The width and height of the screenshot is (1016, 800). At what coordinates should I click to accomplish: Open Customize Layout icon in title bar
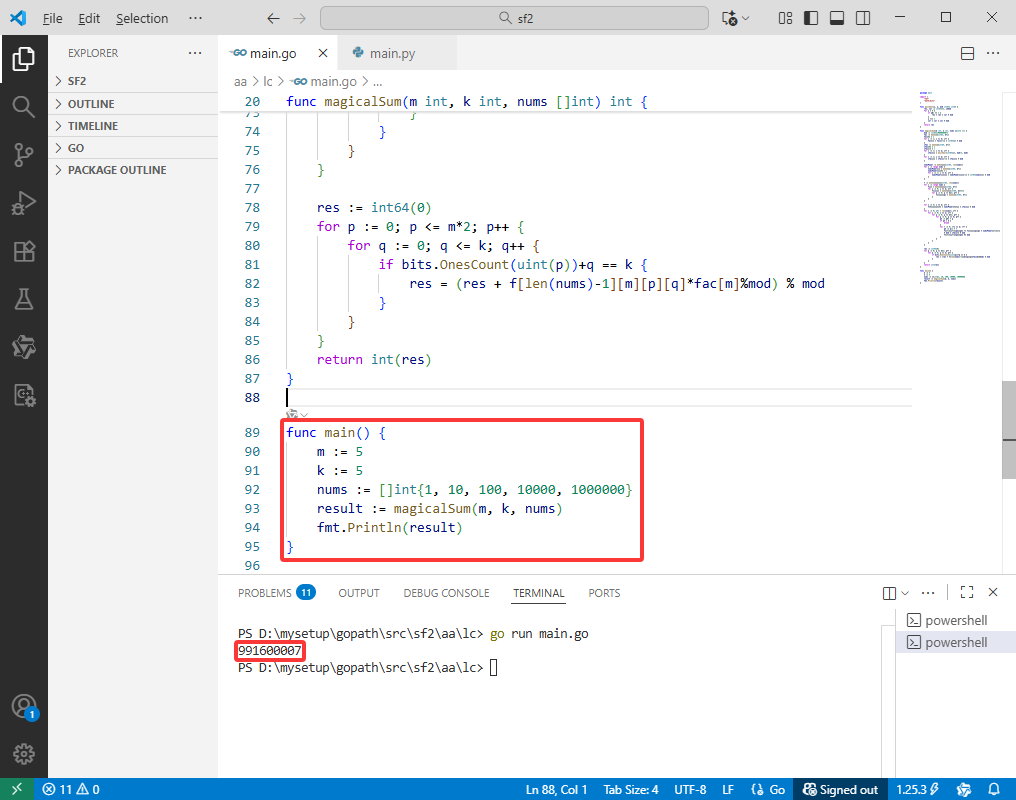coord(785,18)
